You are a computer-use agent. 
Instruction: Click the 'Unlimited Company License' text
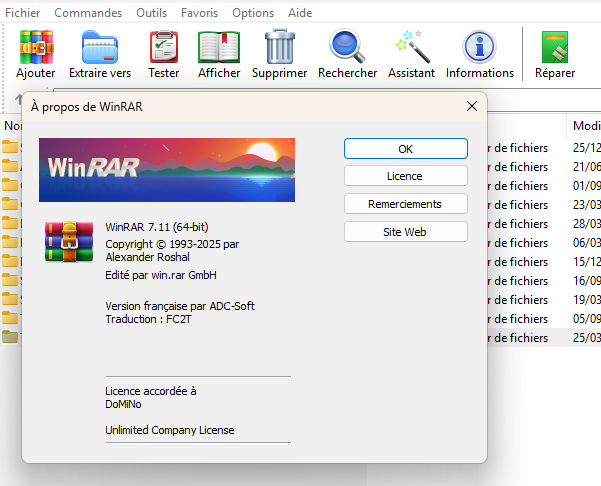(x=170, y=430)
